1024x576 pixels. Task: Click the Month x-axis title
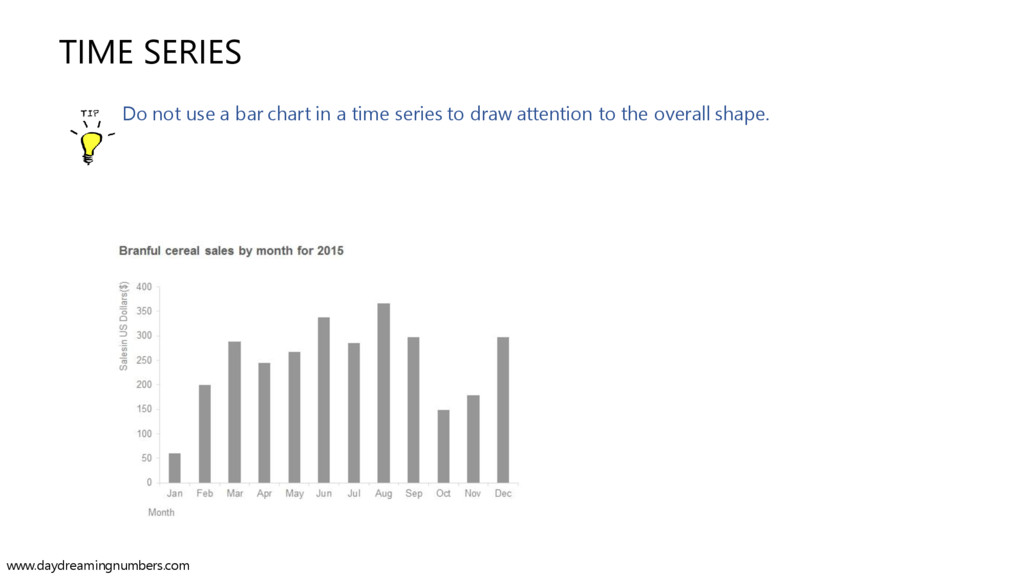pyautogui.click(x=161, y=513)
